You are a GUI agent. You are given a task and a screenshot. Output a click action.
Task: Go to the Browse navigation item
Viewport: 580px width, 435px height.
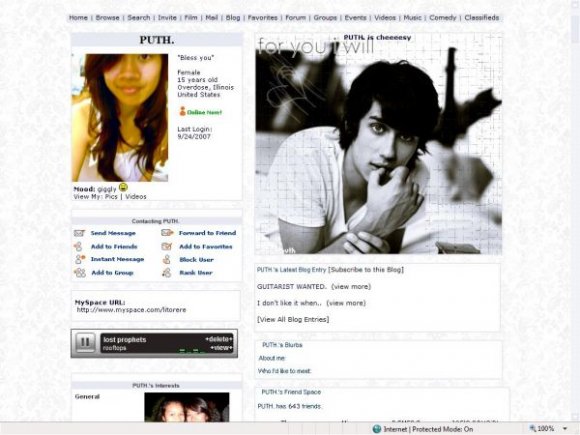point(107,17)
